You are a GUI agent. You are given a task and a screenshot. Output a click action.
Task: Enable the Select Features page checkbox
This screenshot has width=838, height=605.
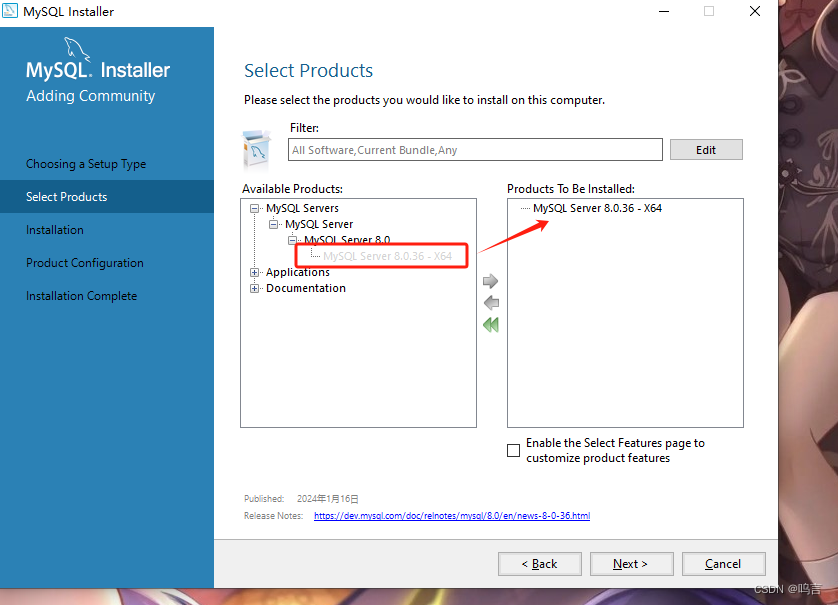513,451
